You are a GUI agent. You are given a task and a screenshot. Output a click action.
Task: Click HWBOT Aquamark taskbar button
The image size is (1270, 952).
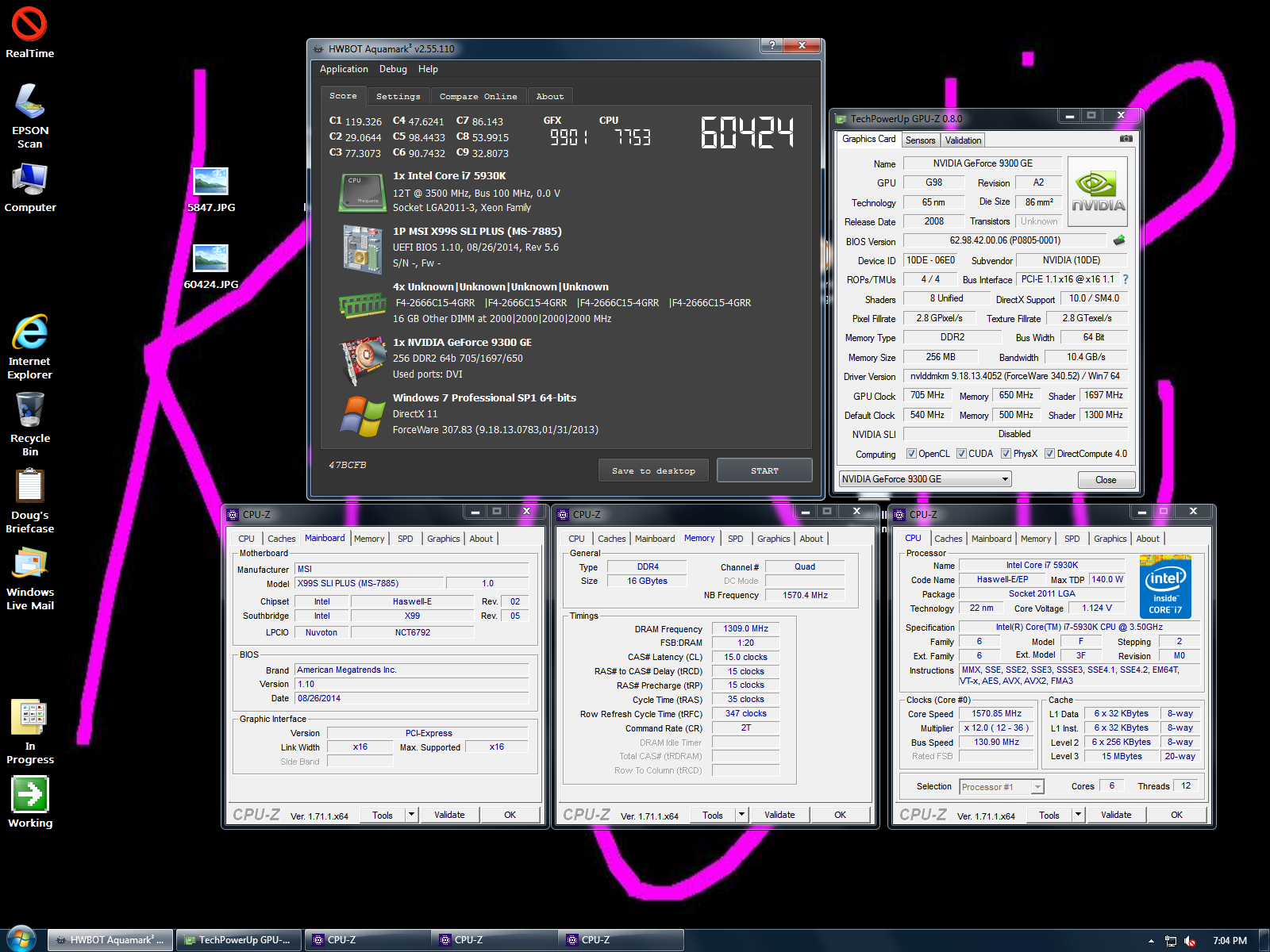click(x=110, y=940)
